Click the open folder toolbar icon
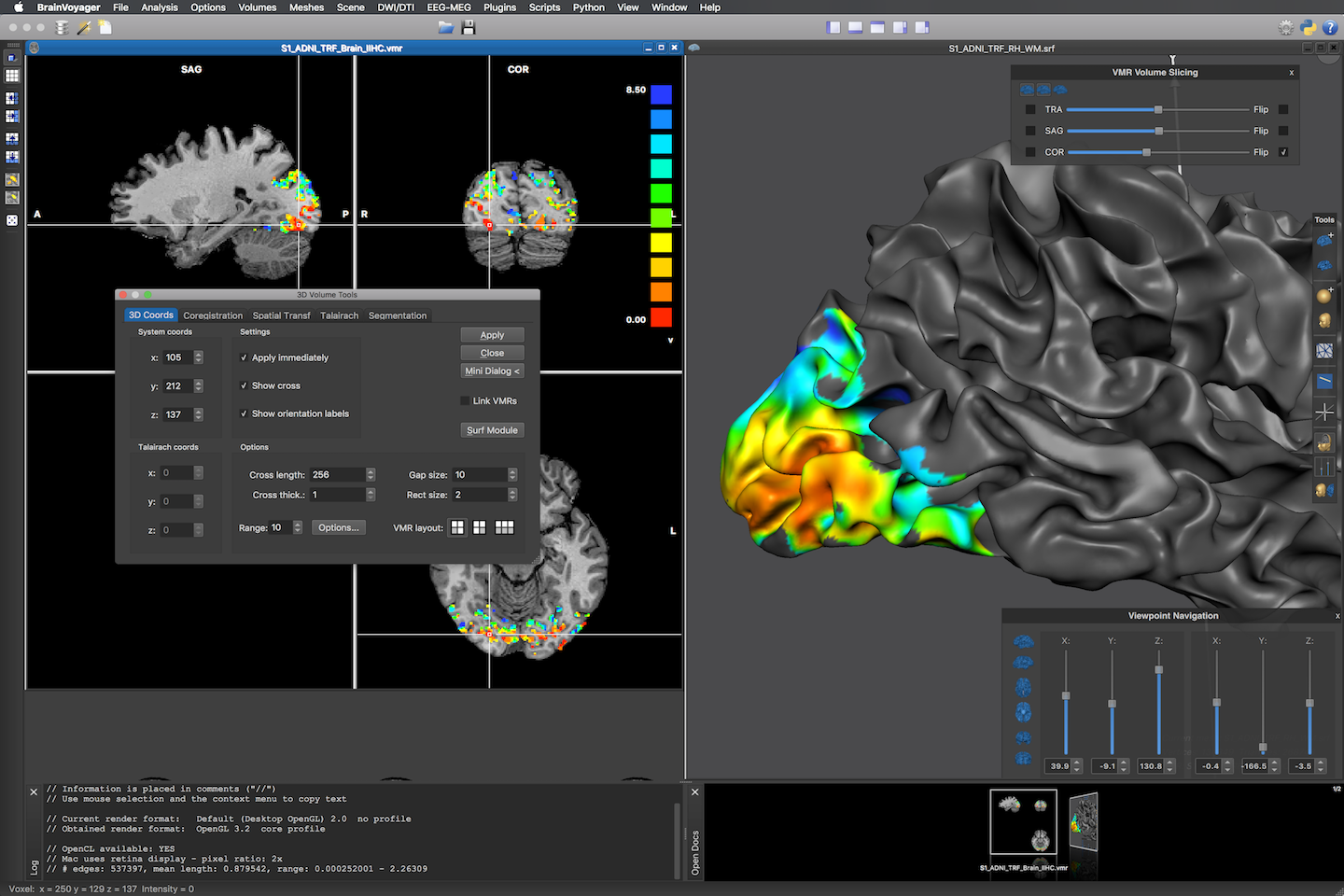Image resolution: width=1344 pixels, height=896 pixels. click(446, 27)
